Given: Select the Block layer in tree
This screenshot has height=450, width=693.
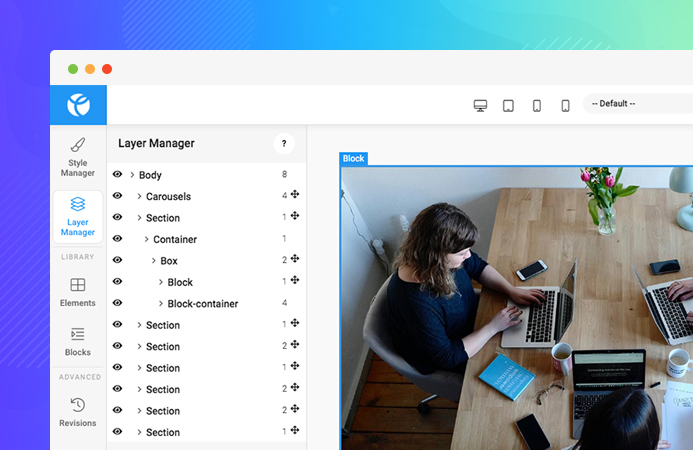Looking at the screenshot, I should [180, 282].
